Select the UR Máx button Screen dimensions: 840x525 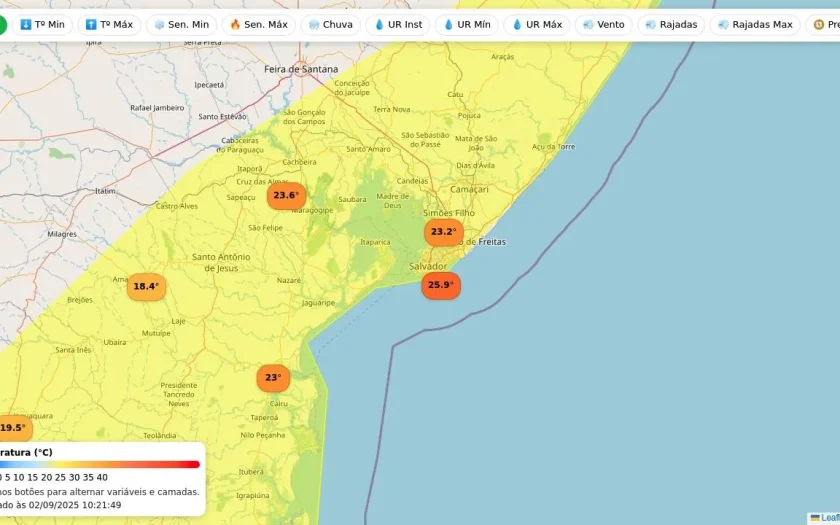[537, 25]
